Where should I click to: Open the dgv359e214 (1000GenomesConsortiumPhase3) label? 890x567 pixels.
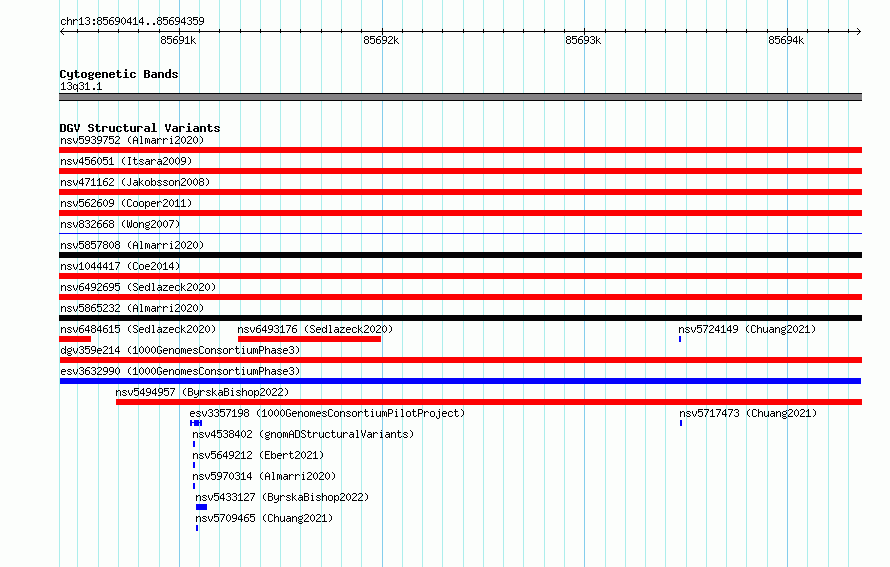tap(180, 350)
